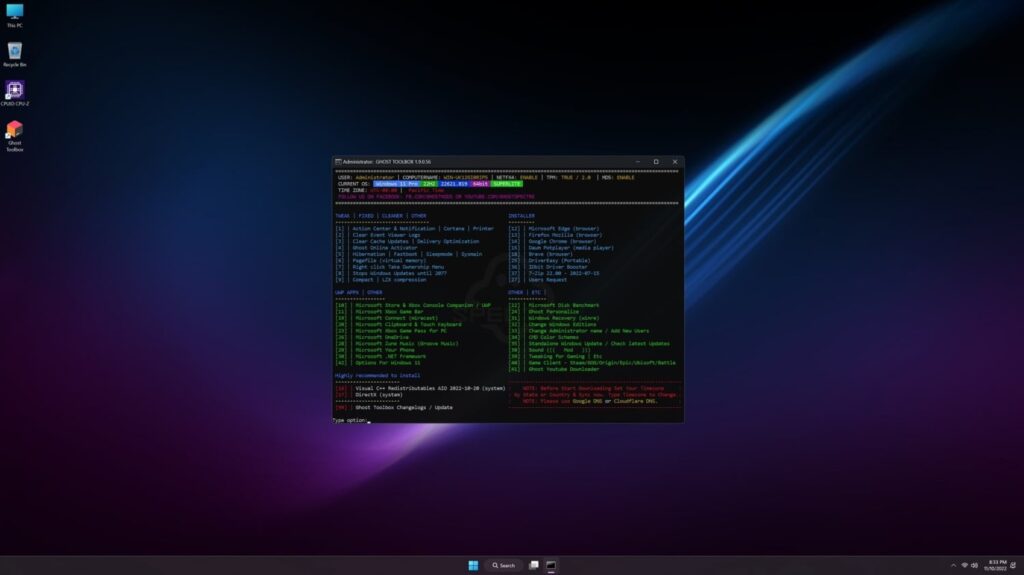This screenshot has height=575, width=1024.
Task: Launch CPUID CPU-Z desktop shortcut
Action: (14, 93)
